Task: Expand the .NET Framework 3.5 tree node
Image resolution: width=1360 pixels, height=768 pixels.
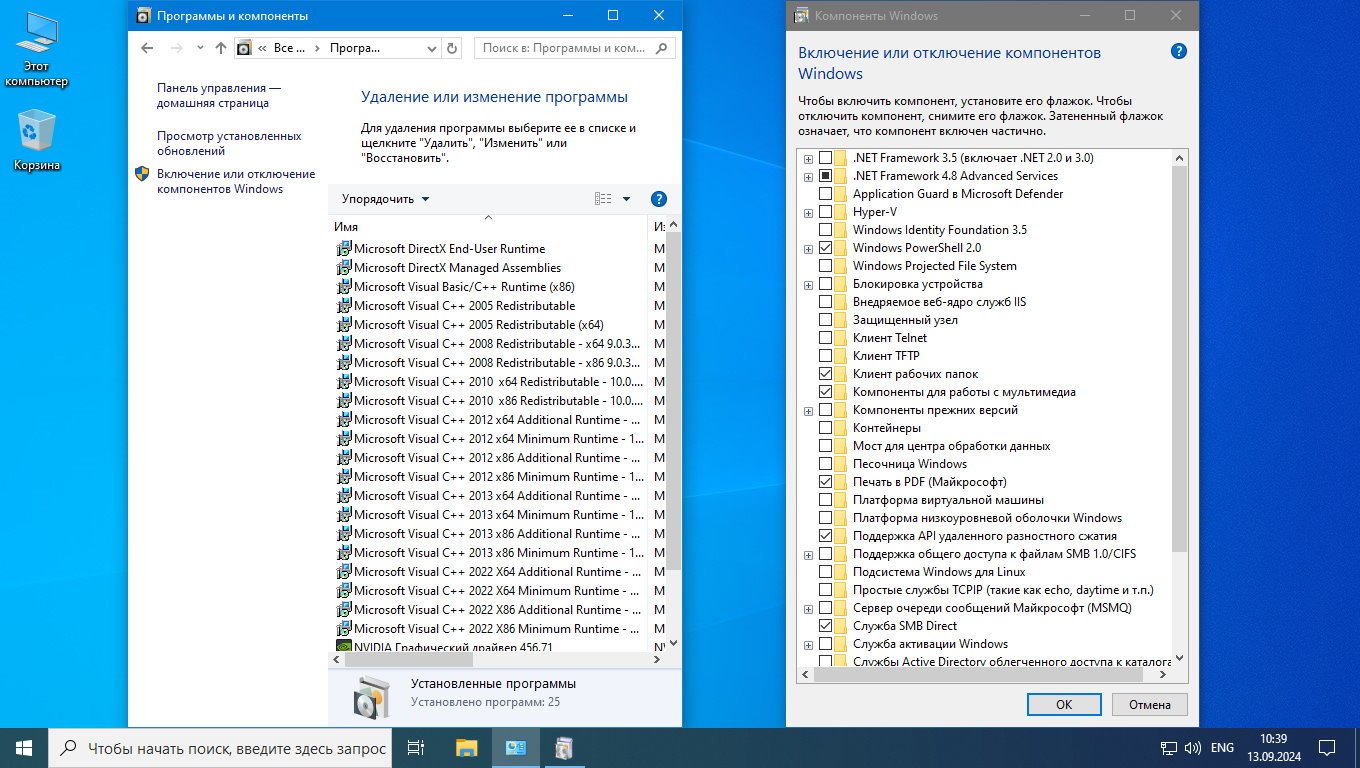Action: tap(808, 158)
